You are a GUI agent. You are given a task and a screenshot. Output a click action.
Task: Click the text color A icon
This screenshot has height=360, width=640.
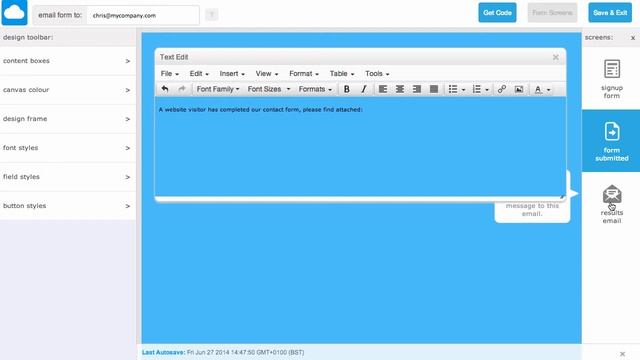[538, 89]
